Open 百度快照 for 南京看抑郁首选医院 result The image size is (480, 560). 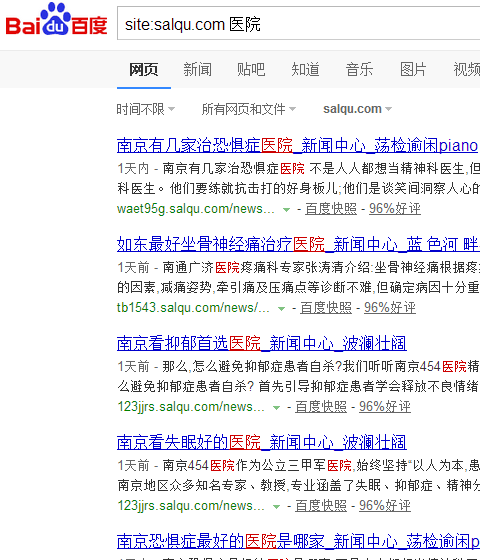[321, 407]
